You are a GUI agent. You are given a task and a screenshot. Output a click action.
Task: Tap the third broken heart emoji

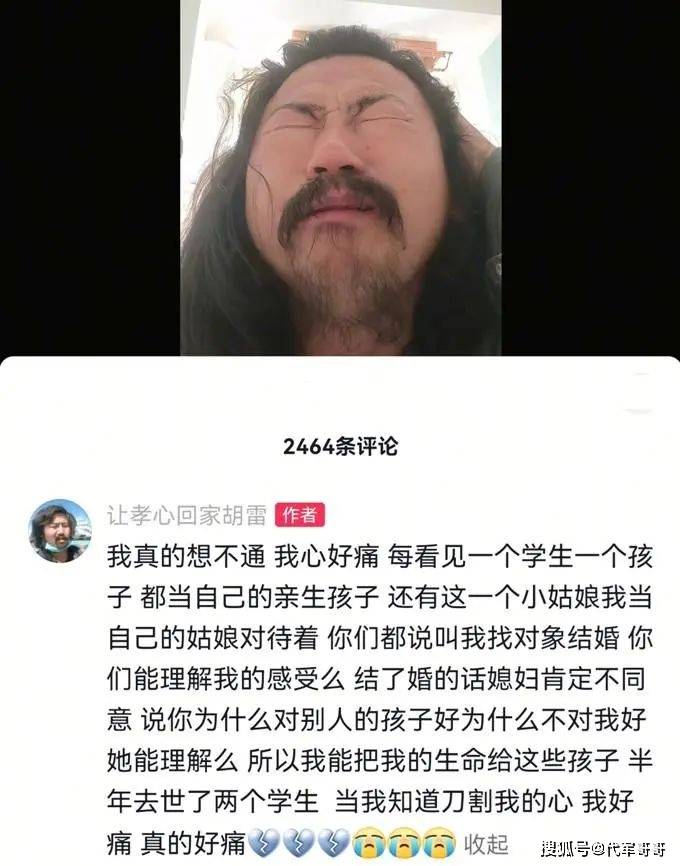(x=333, y=843)
